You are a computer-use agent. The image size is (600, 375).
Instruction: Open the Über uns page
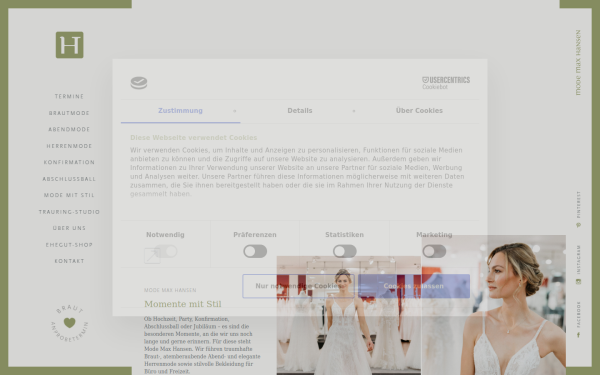[69, 228]
